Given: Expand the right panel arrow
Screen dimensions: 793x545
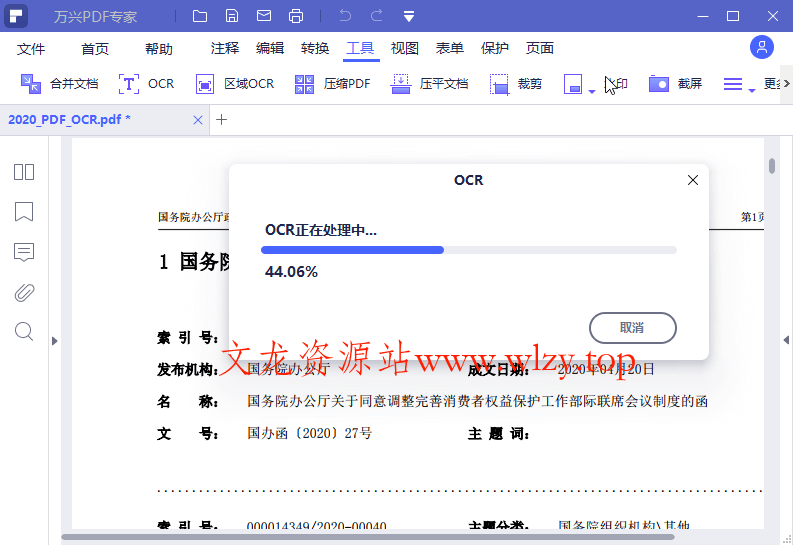Looking at the screenshot, I should click(x=786, y=340).
